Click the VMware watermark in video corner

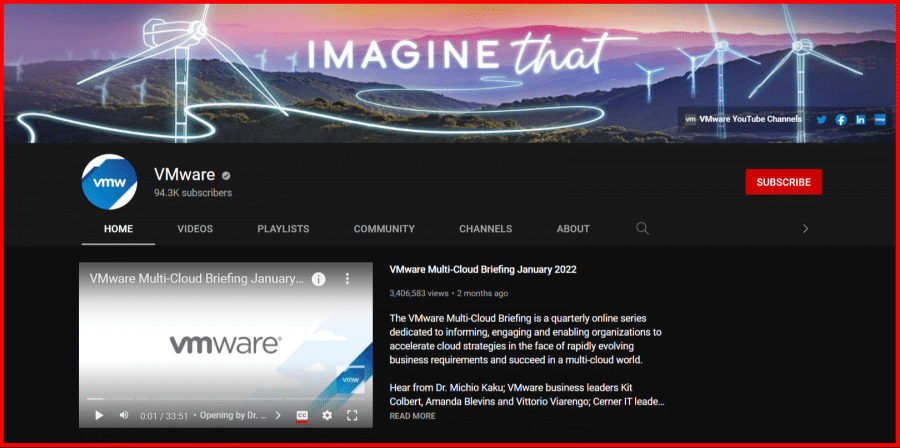tap(350, 379)
